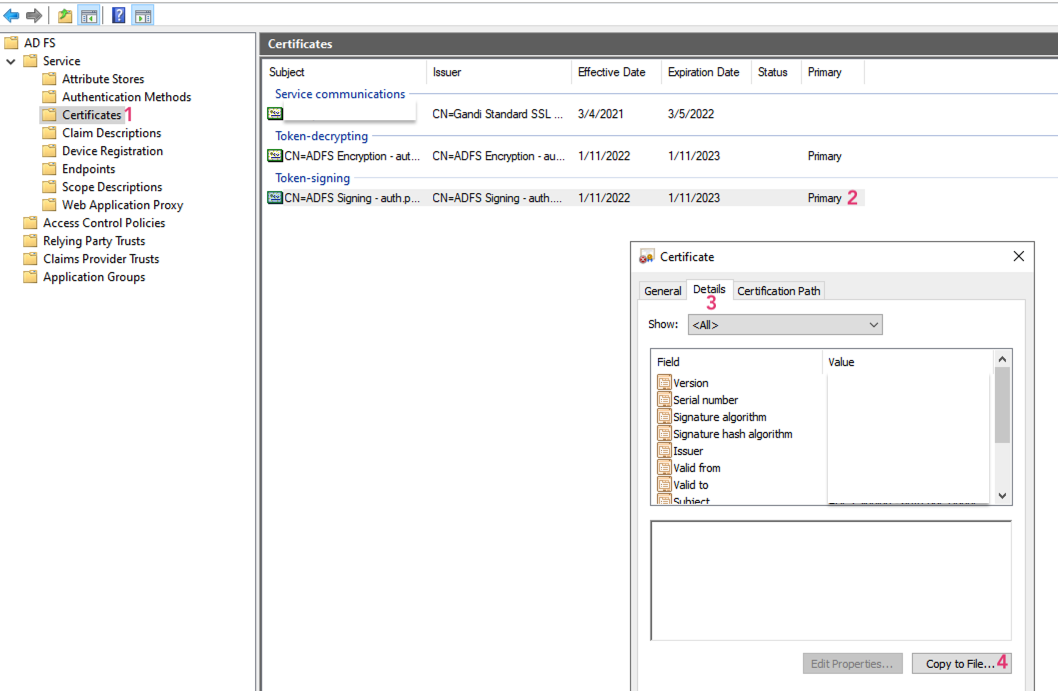The height and width of the screenshot is (691, 1058).
Task: Click the Serial number field icon
Action: point(665,400)
